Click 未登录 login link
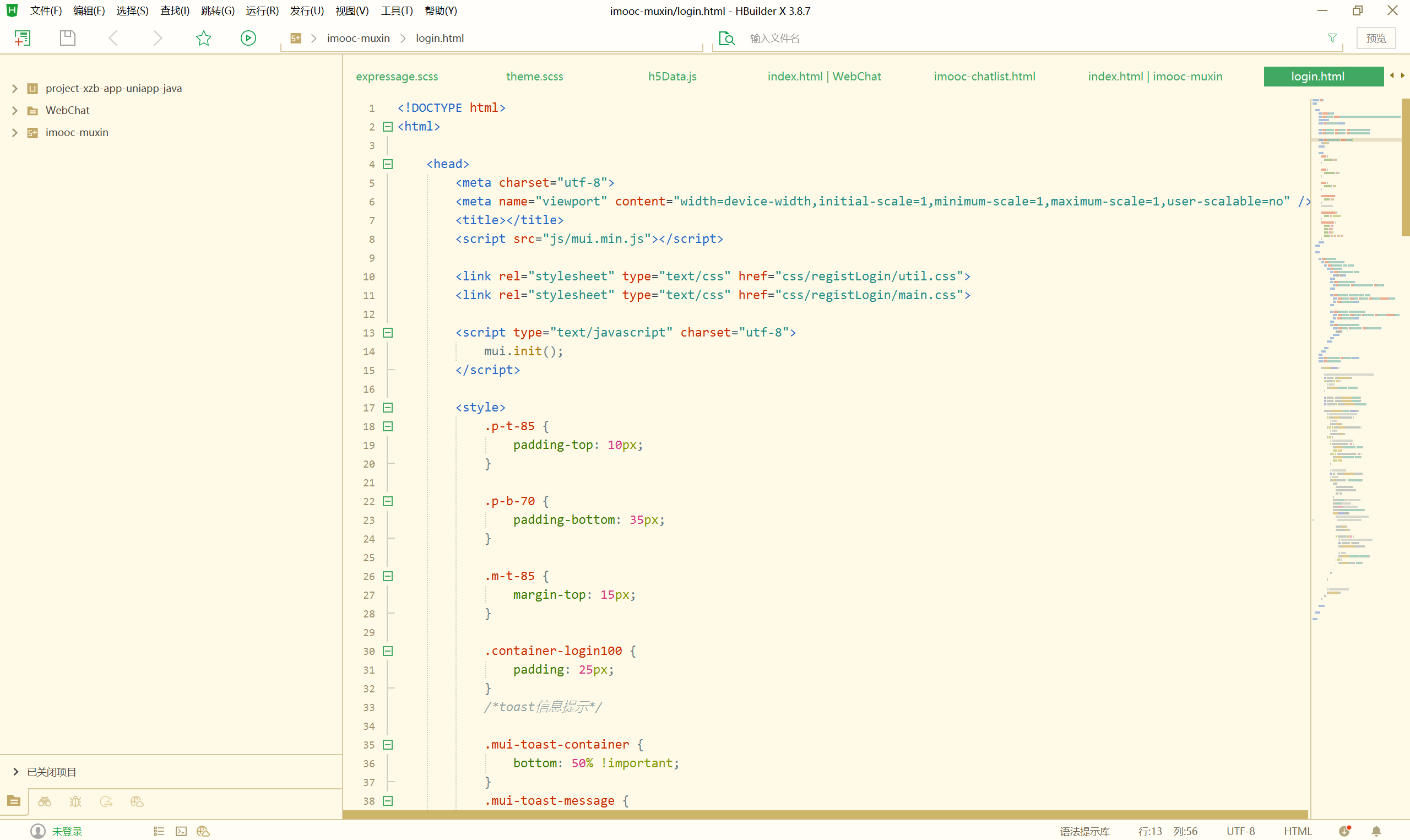Screen dimensions: 1410x840 pos(67,831)
